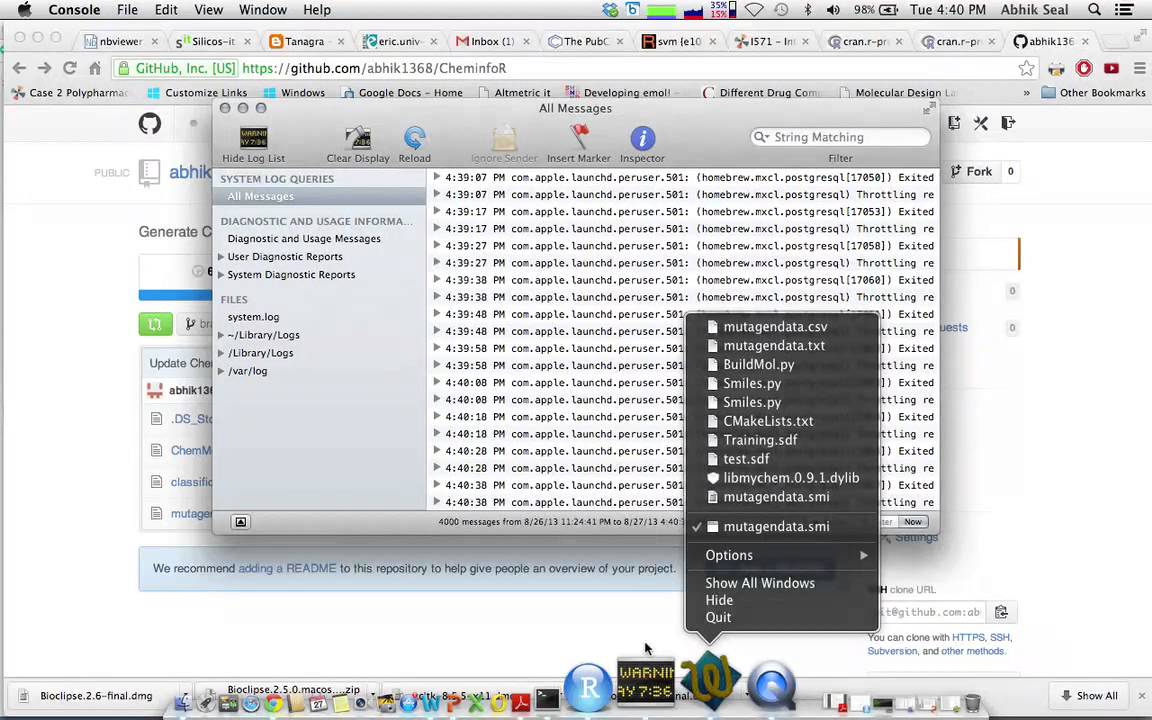This screenshot has height=720, width=1152.
Task: Copy clone URL with clipboard icon
Action: [1001, 612]
